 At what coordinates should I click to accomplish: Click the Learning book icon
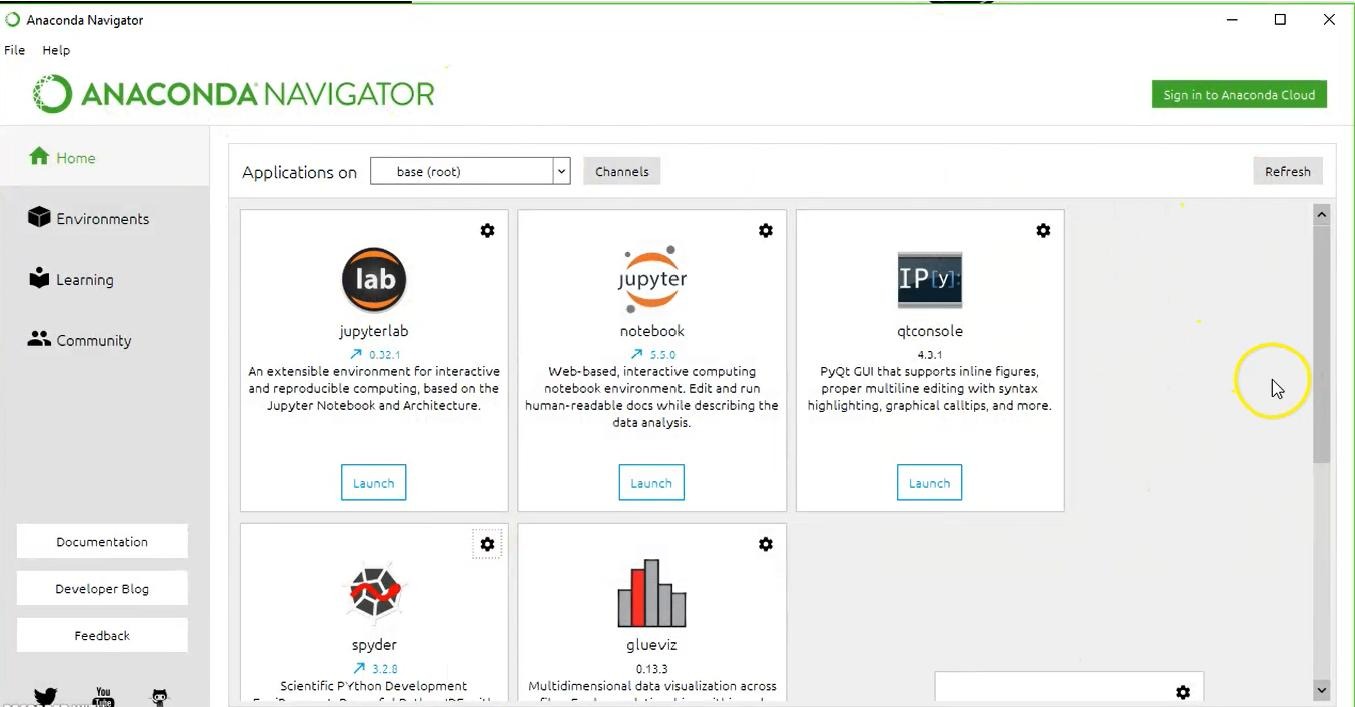click(x=39, y=278)
